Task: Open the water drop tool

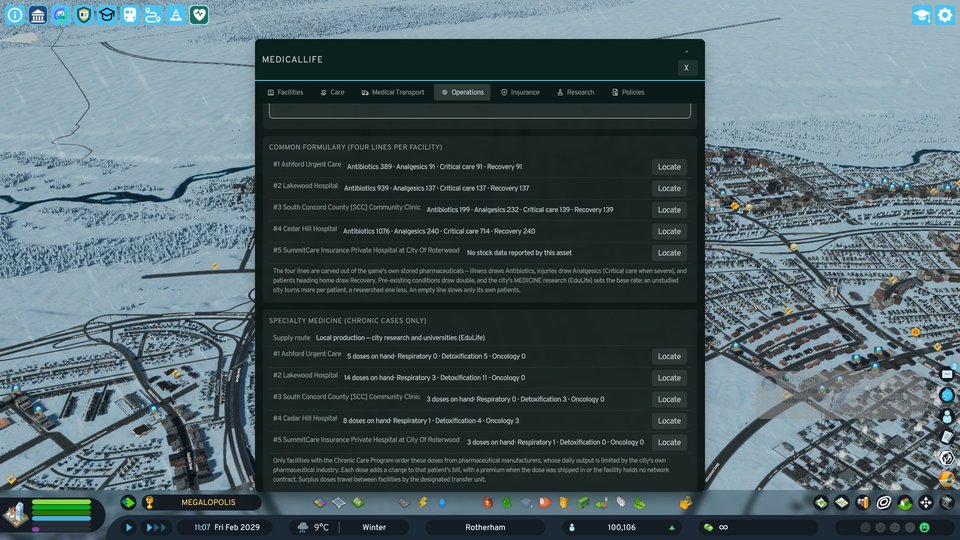Action: coord(441,503)
